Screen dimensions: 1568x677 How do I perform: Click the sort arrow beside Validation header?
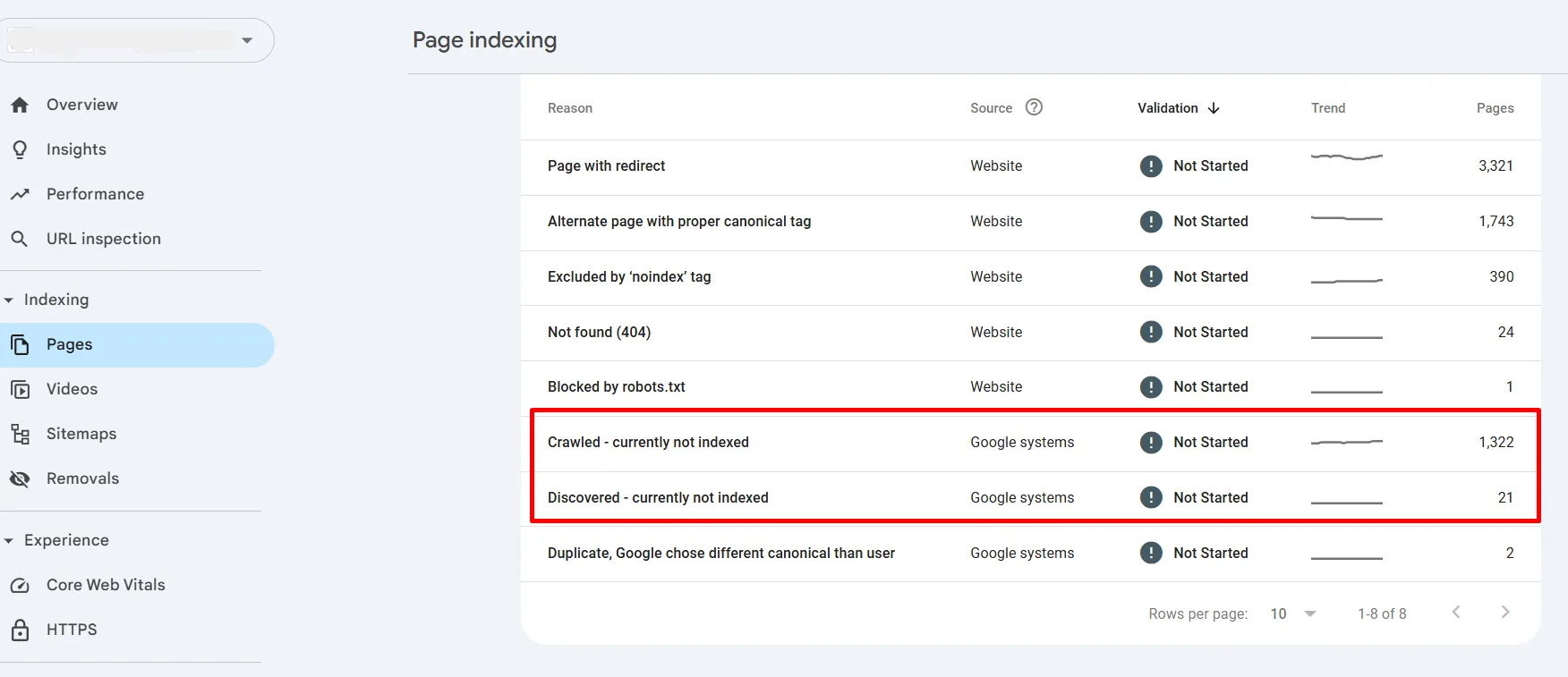pyautogui.click(x=1214, y=108)
